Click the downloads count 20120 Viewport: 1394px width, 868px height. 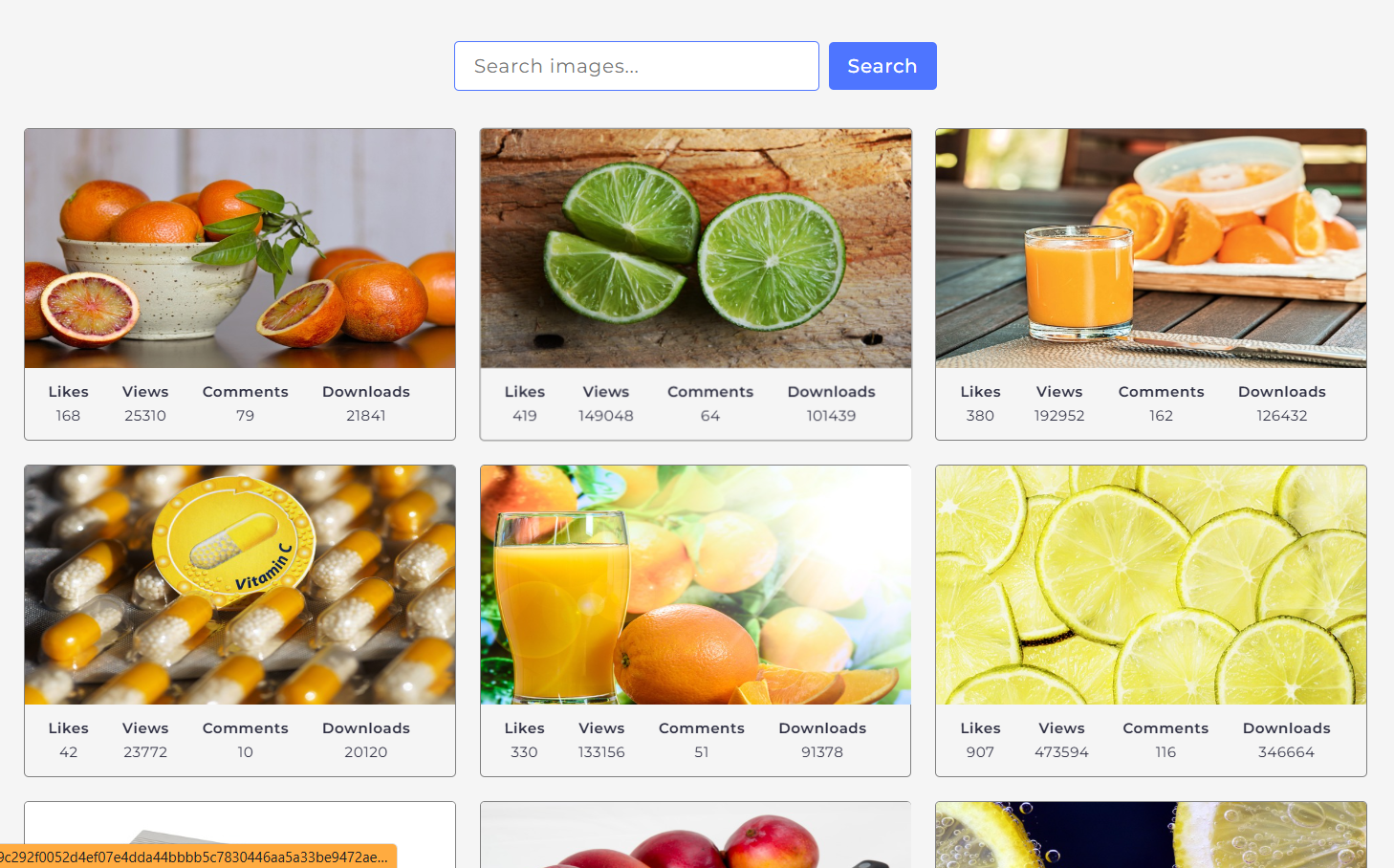tap(366, 752)
